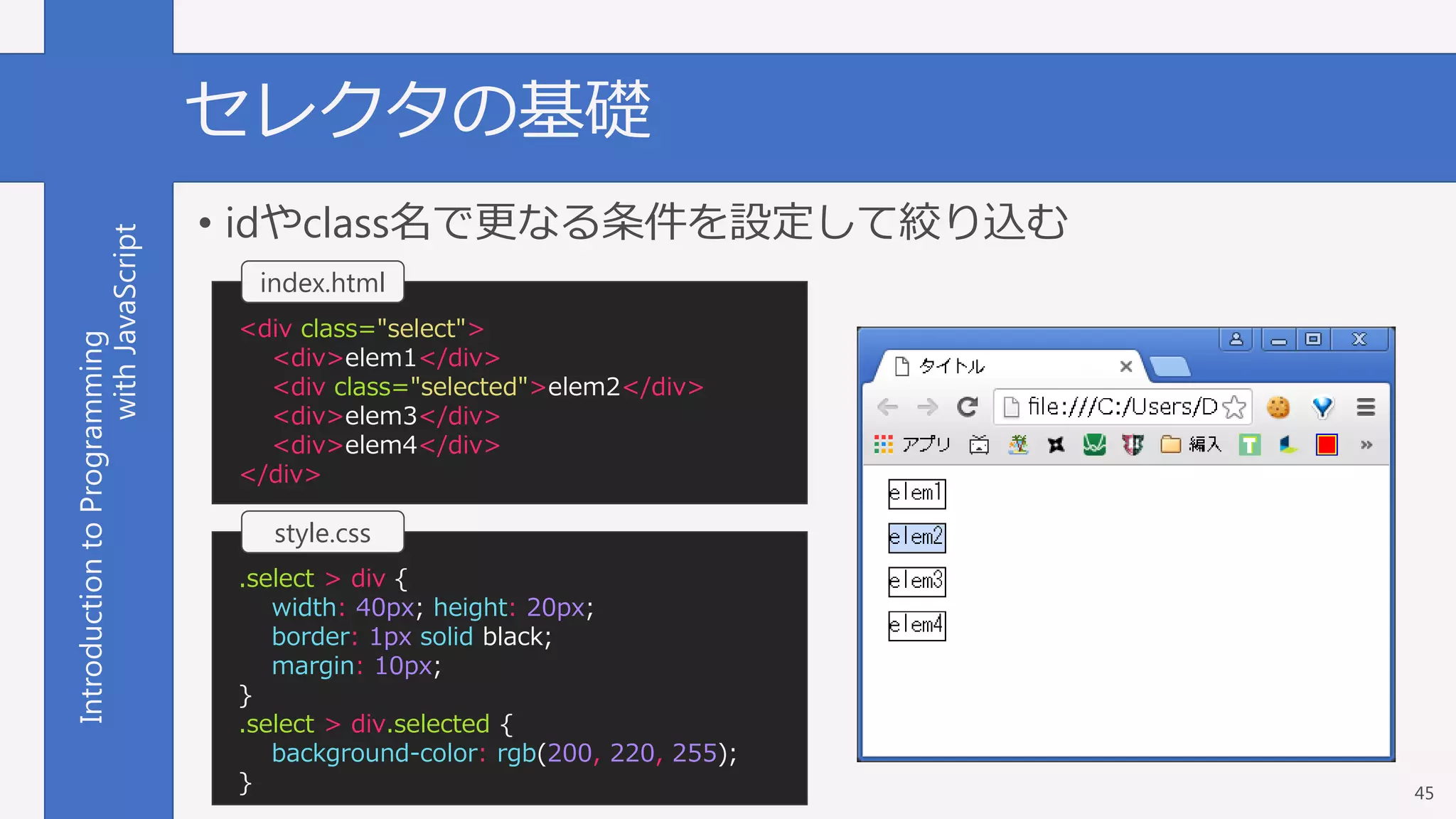
Task: Open the cookie extension icon
Action: (x=1278, y=407)
